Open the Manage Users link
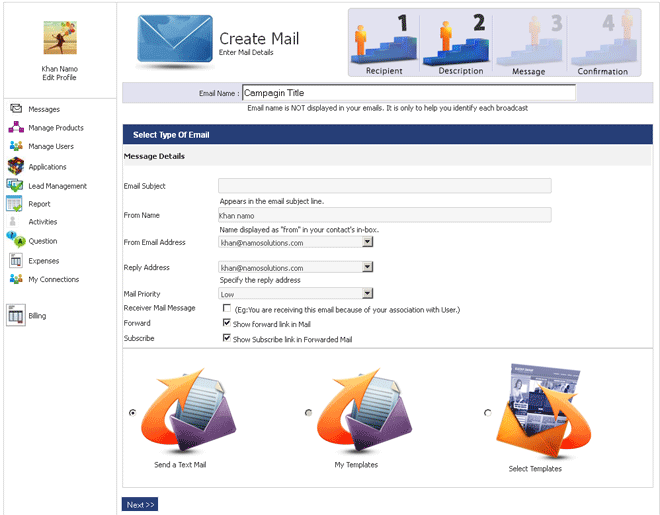 click(51, 146)
